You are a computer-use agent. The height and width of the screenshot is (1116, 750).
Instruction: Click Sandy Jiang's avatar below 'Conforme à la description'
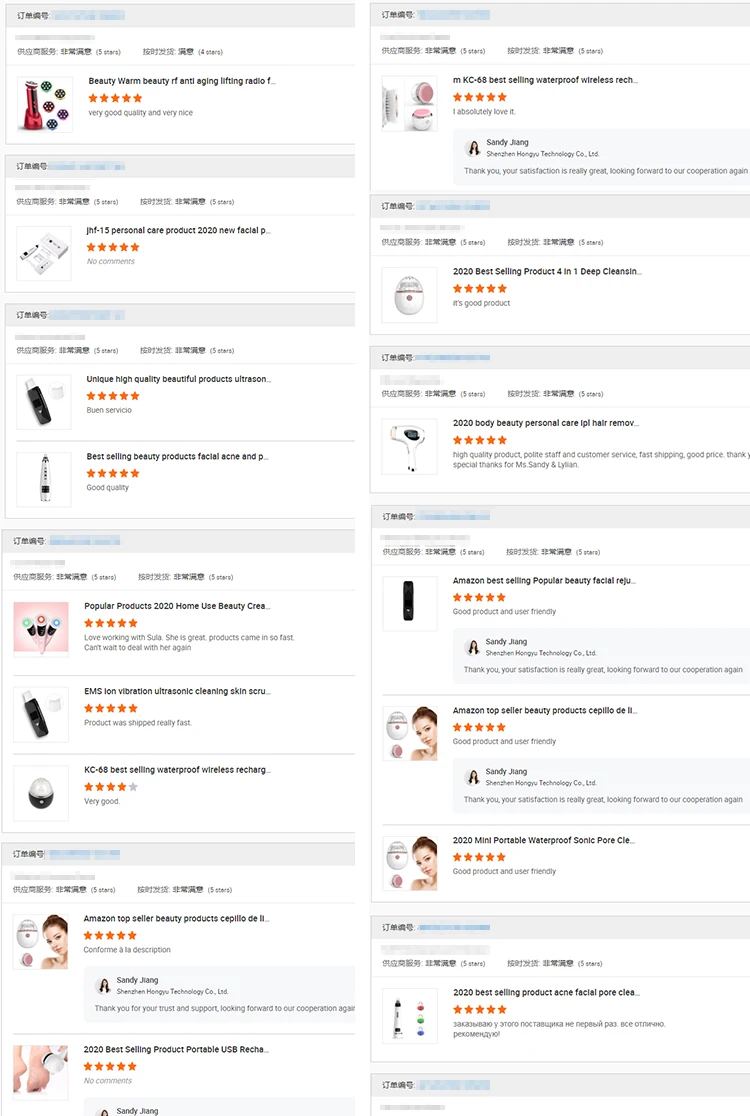click(x=103, y=986)
